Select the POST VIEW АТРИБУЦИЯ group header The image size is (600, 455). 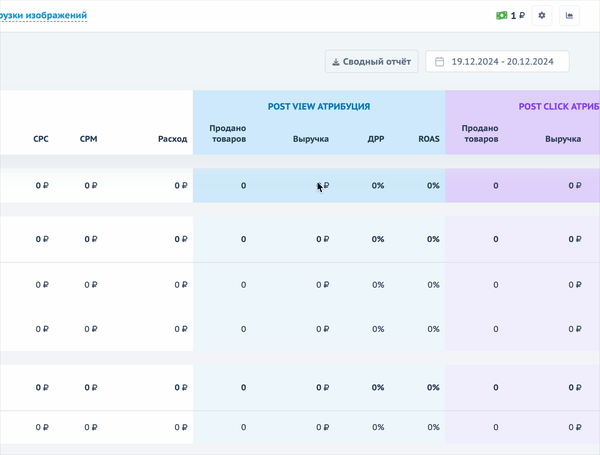point(318,106)
